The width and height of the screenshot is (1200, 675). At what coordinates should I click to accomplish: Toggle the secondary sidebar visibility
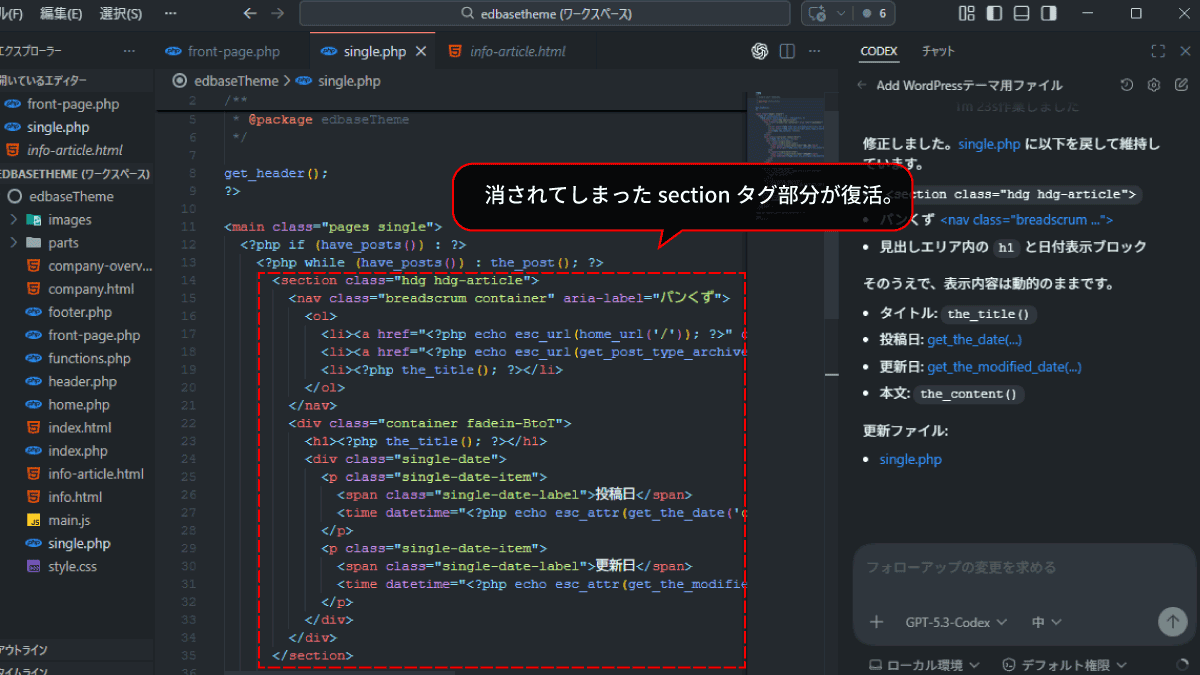point(1047,14)
